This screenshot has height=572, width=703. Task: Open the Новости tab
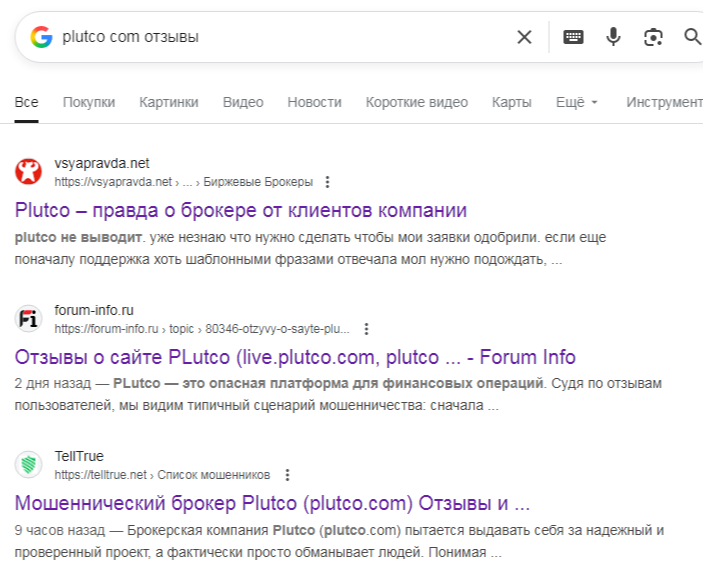[314, 102]
